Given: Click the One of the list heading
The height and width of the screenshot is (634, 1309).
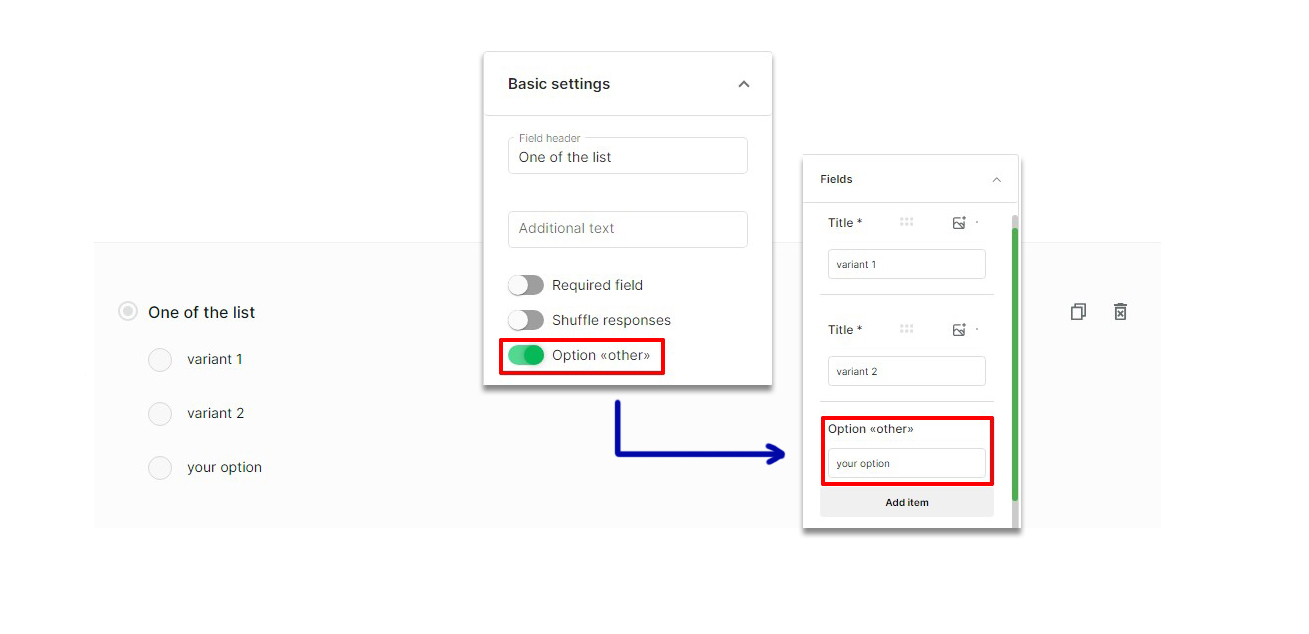Looking at the screenshot, I should 201,312.
